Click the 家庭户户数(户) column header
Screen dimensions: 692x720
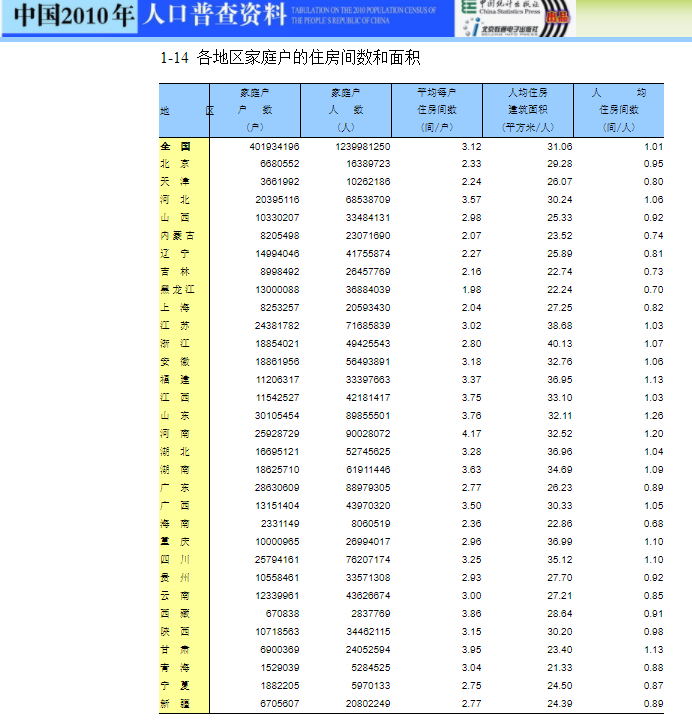click(255, 110)
